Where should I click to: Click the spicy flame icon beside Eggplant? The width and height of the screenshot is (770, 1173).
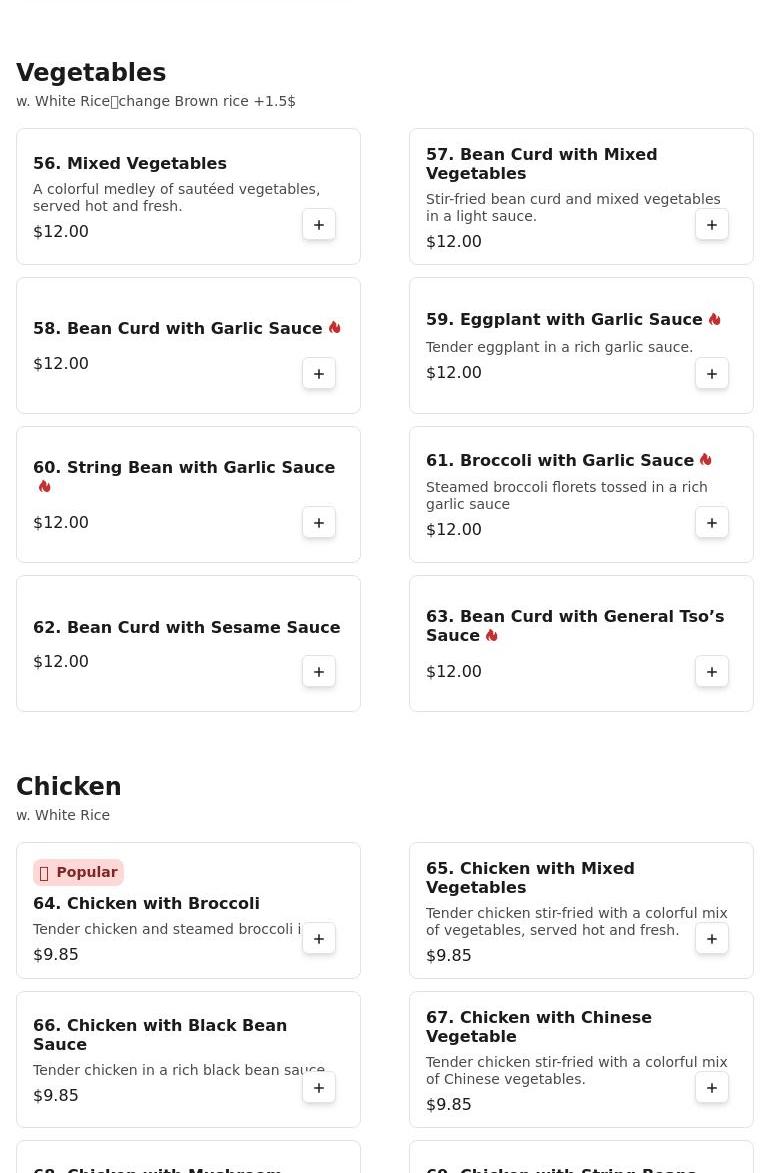[715, 319]
